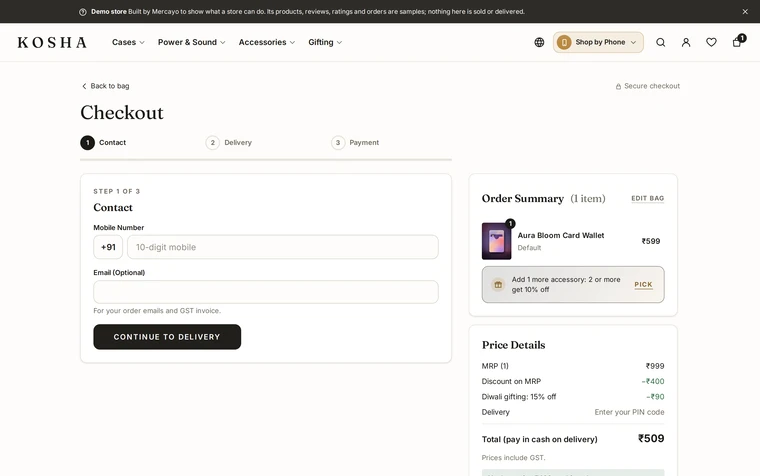Select the Delivery step

[x=229, y=143]
